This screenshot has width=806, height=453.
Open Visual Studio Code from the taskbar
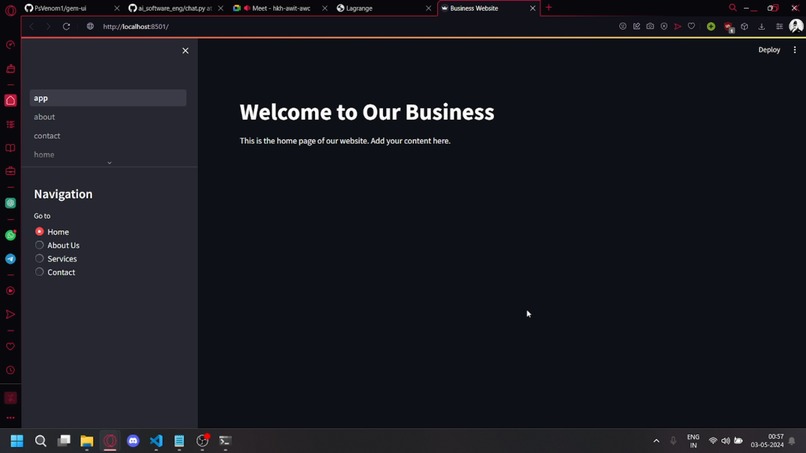pos(156,441)
